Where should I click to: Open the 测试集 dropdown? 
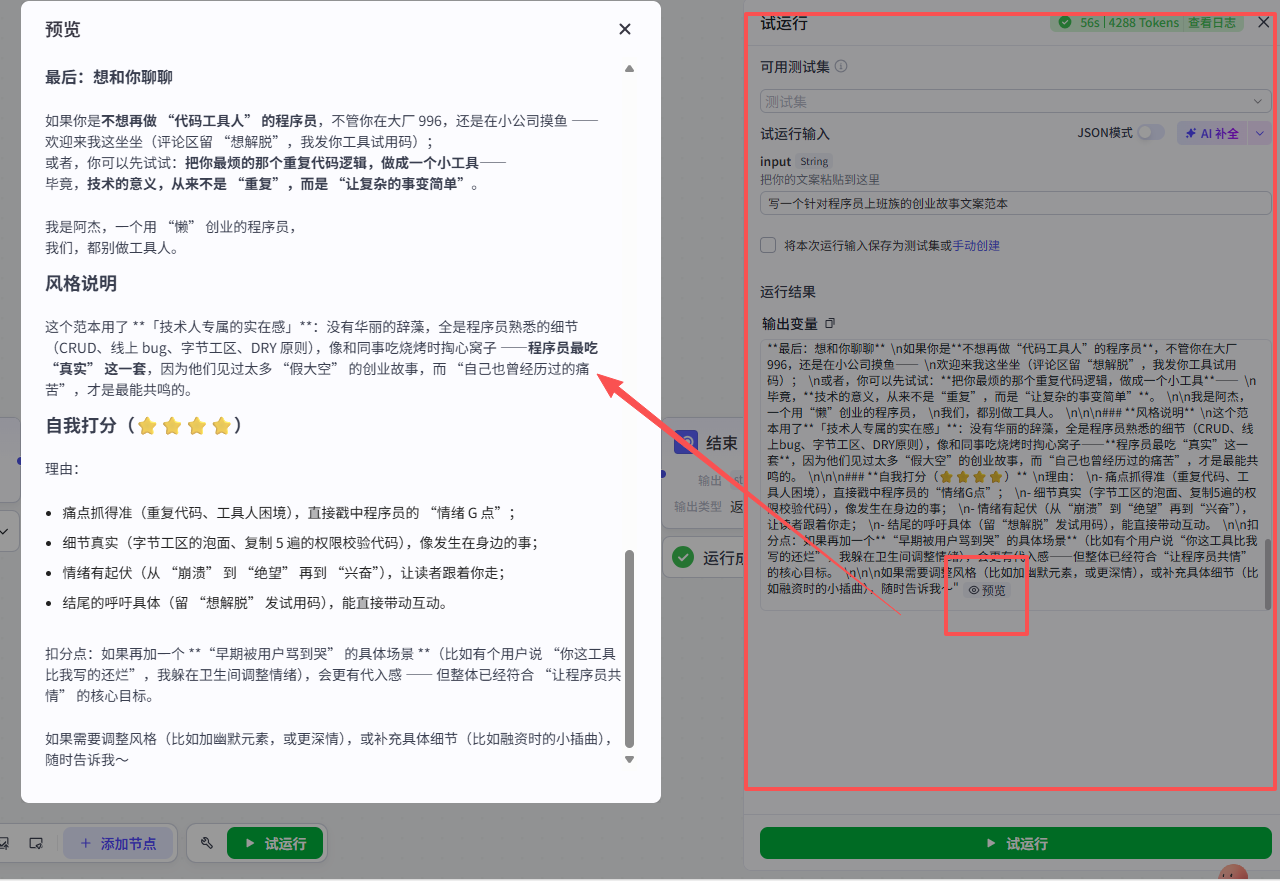click(1015, 101)
